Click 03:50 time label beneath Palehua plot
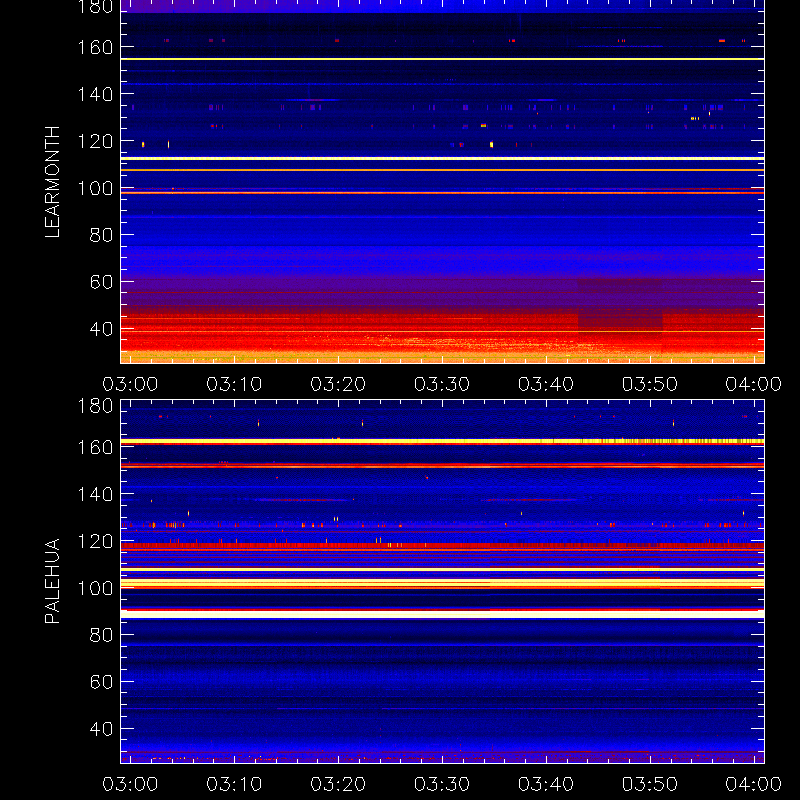800x800 pixels. [x=650, y=784]
